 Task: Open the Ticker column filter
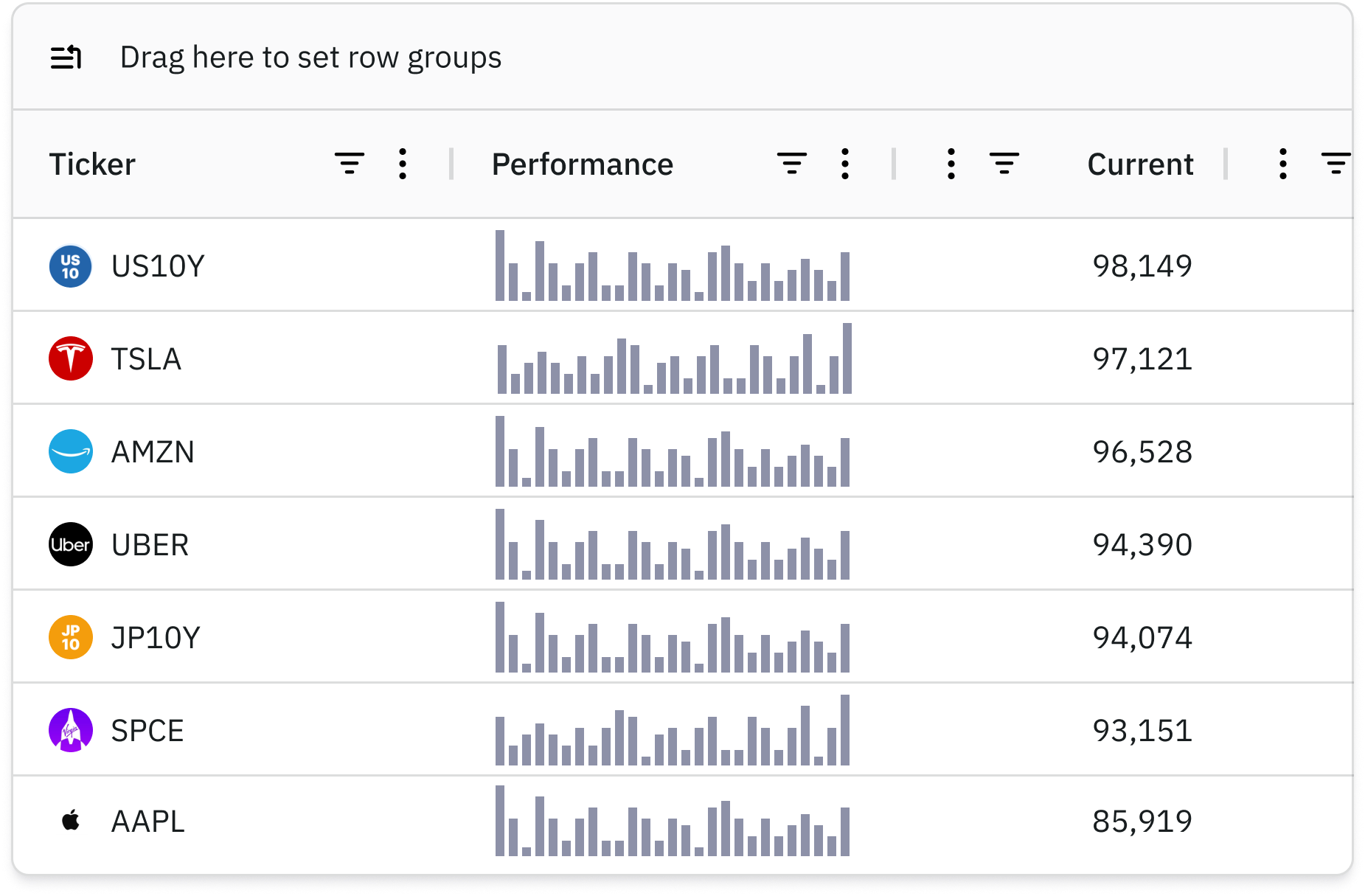(350, 164)
